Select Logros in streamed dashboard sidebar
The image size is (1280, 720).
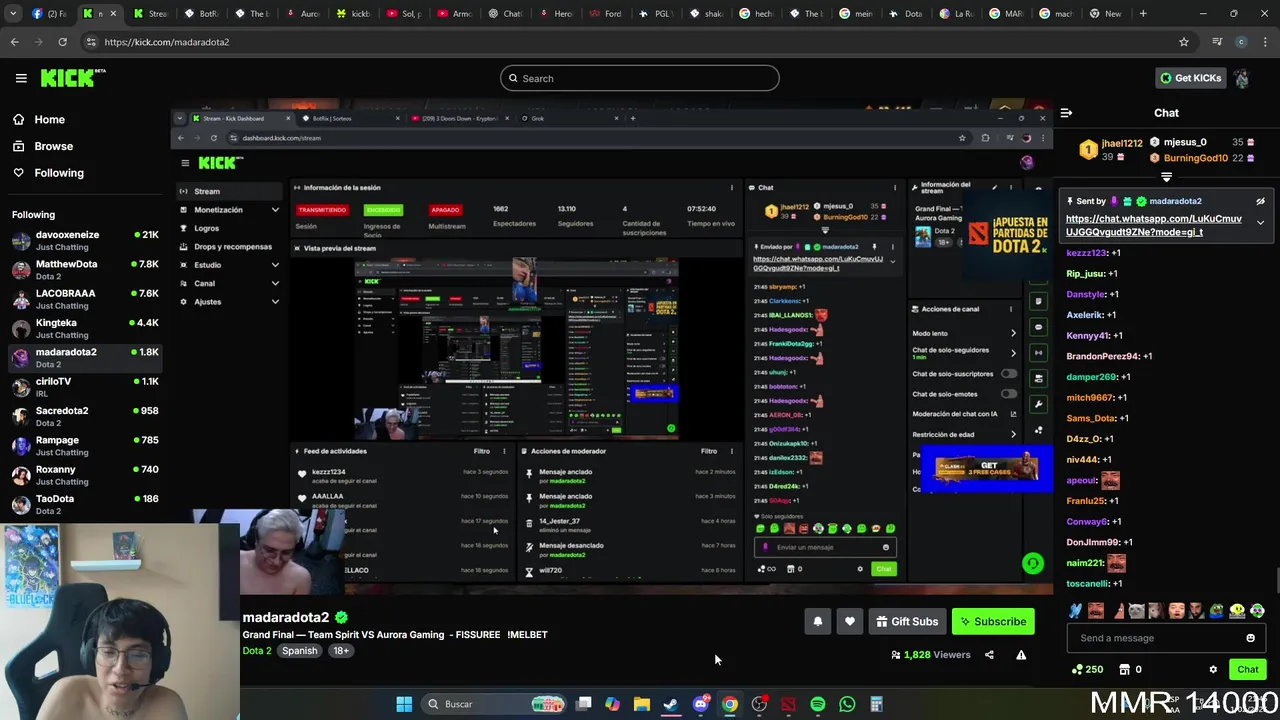tap(206, 228)
